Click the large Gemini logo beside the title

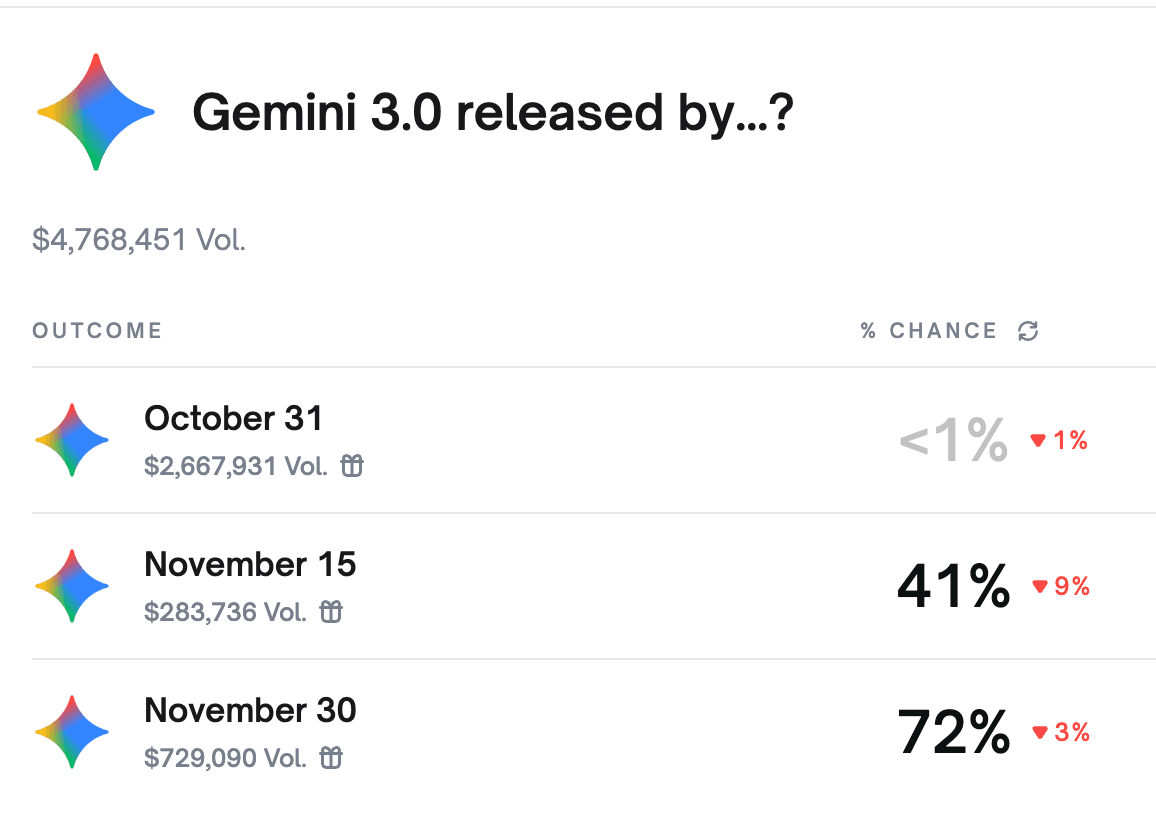[95, 112]
